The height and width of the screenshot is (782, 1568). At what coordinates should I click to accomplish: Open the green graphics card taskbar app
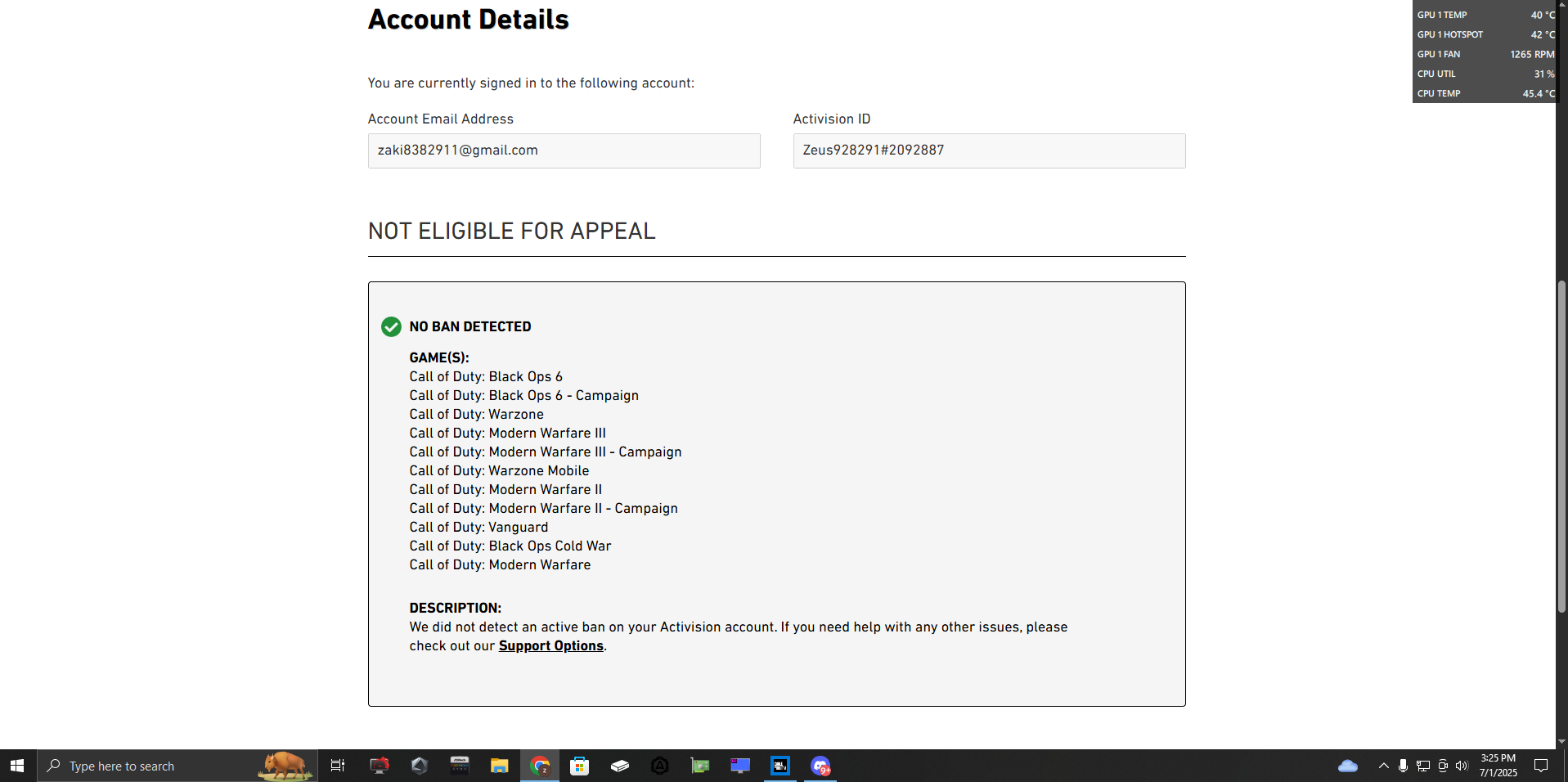pos(700,766)
